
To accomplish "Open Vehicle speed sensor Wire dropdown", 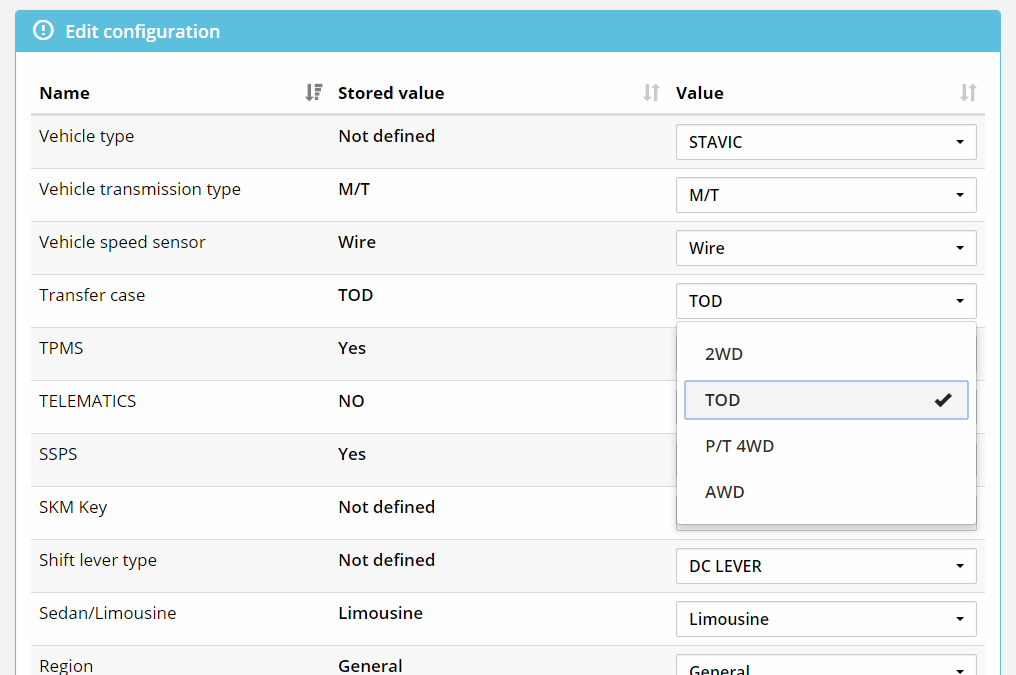I will coord(826,248).
